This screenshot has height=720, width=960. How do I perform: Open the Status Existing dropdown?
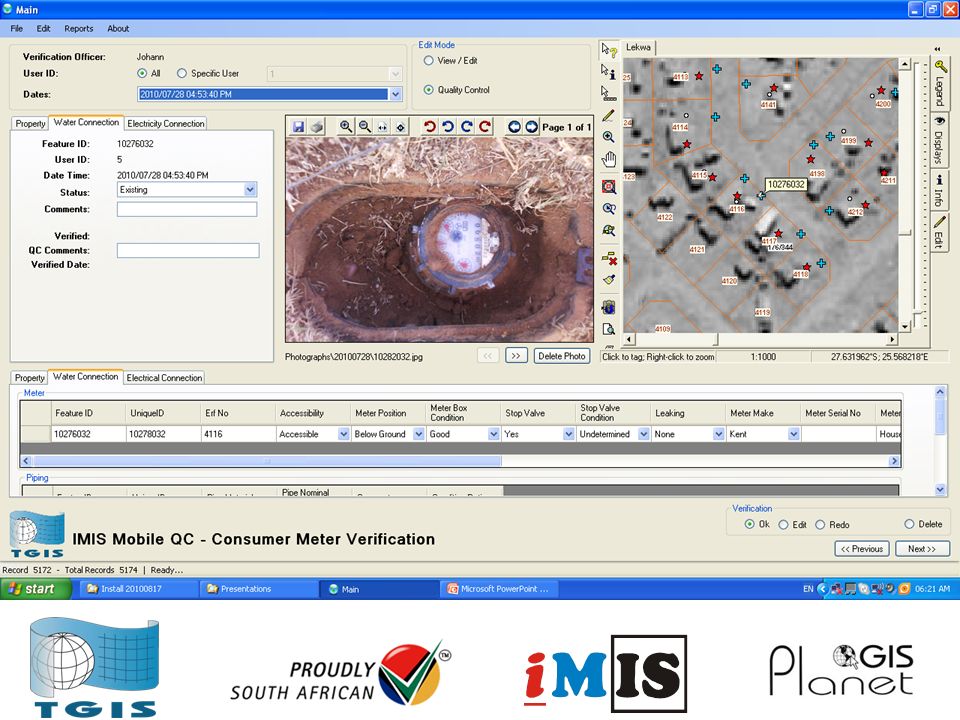tap(250, 190)
